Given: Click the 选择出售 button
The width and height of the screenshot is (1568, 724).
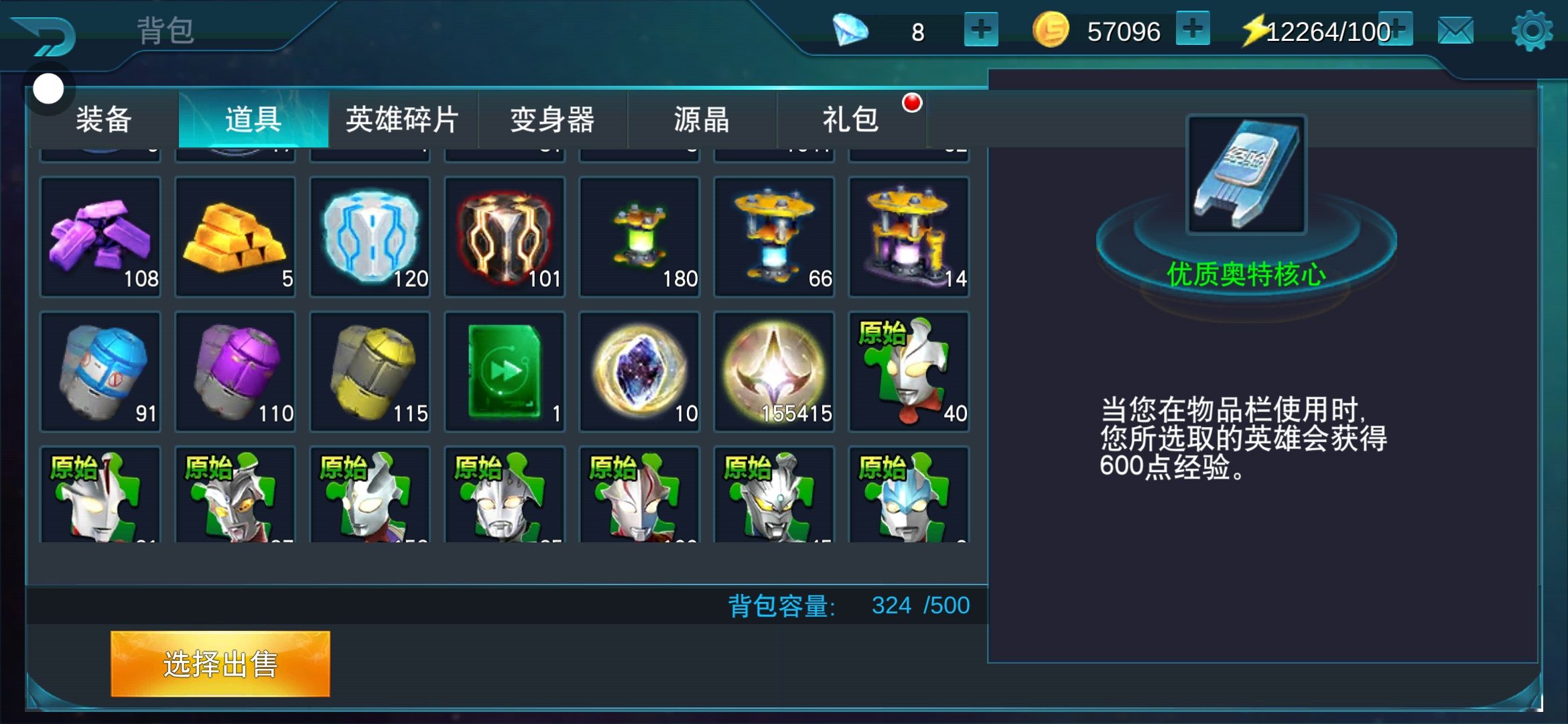Looking at the screenshot, I should click(x=220, y=664).
